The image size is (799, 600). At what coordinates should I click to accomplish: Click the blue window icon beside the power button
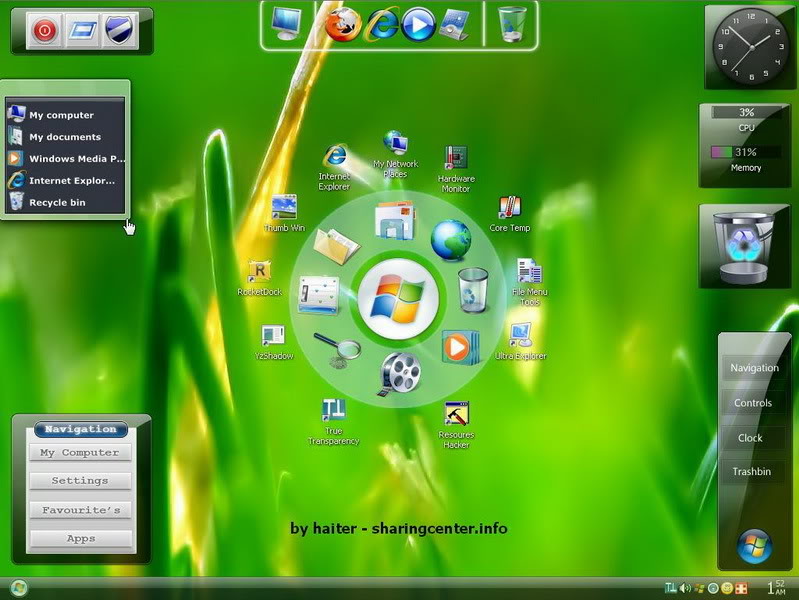tap(82, 31)
